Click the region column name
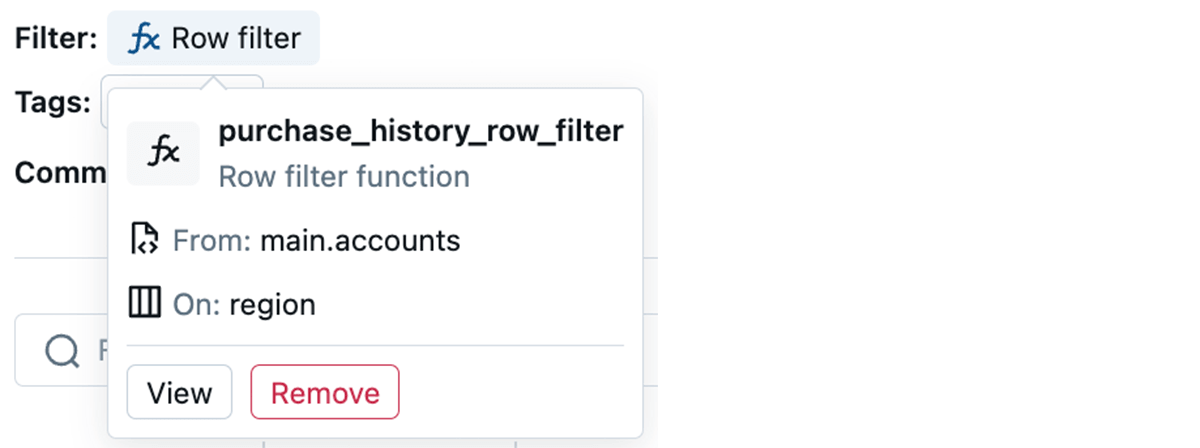Viewport: 1200px width, 448px height. tap(272, 304)
